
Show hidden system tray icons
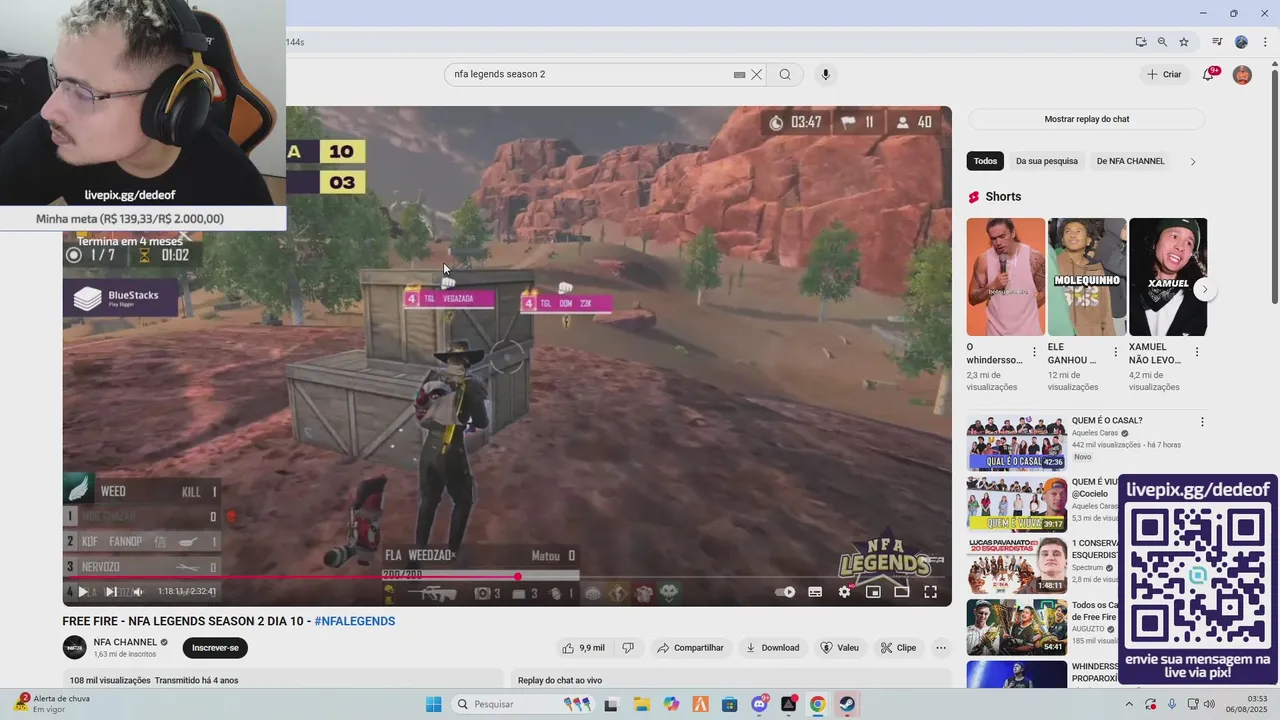1131,704
